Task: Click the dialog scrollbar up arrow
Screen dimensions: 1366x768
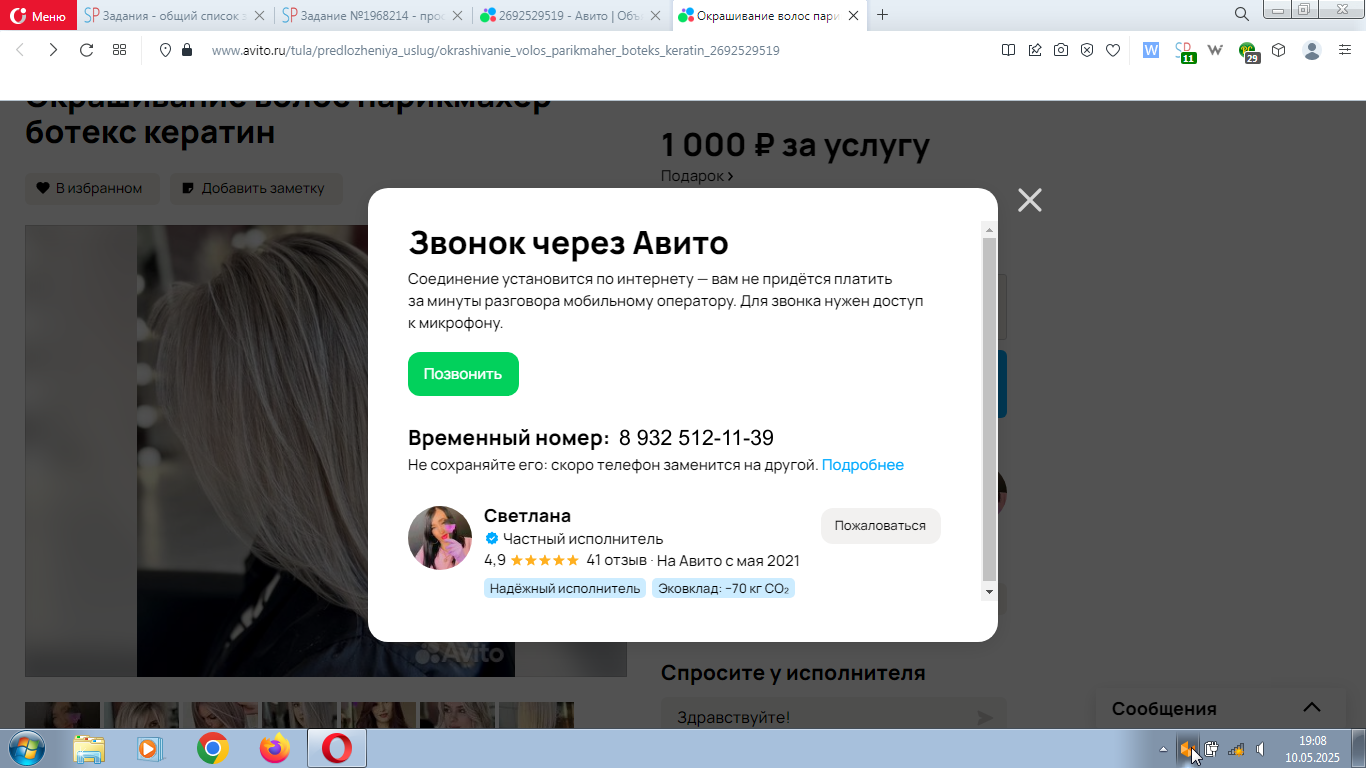Action: (990, 230)
